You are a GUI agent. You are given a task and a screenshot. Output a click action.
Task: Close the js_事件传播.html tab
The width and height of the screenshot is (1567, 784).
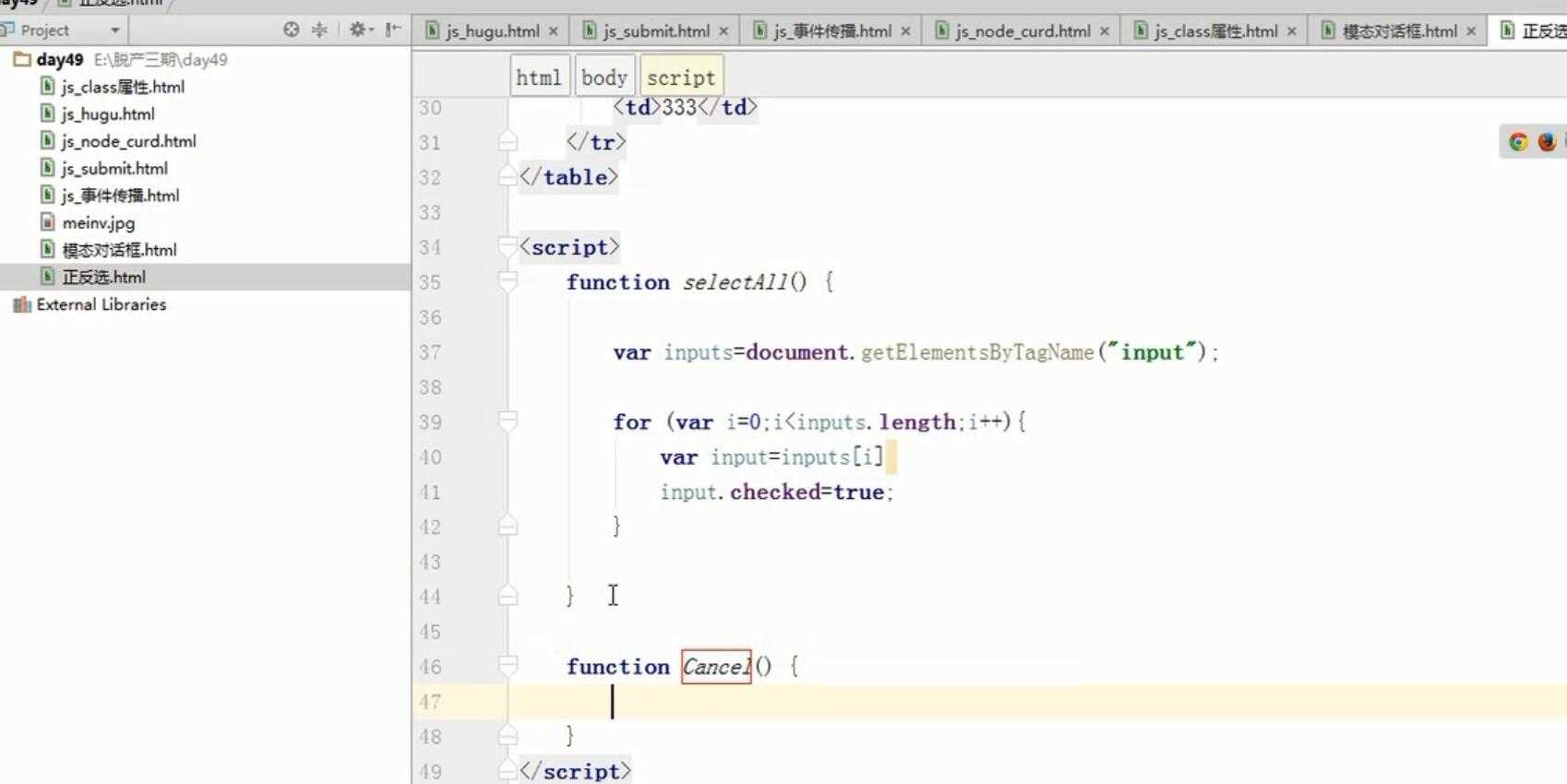pos(905,31)
